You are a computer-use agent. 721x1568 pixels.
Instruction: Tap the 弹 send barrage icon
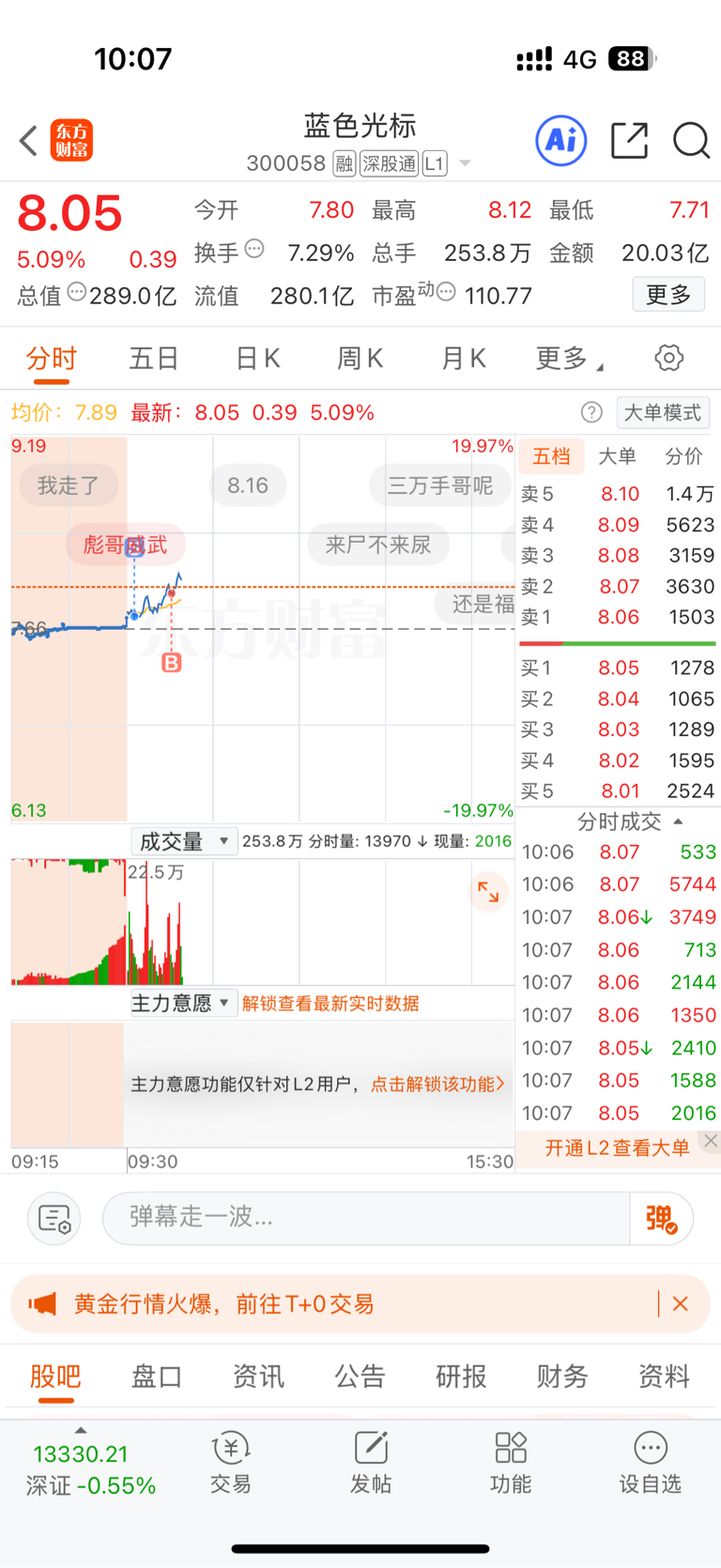(x=662, y=1219)
